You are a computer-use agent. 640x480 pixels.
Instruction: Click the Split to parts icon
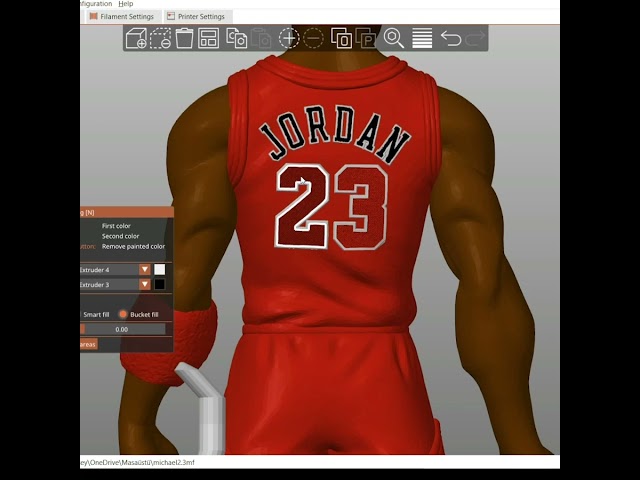pyautogui.click(x=366, y=38)
